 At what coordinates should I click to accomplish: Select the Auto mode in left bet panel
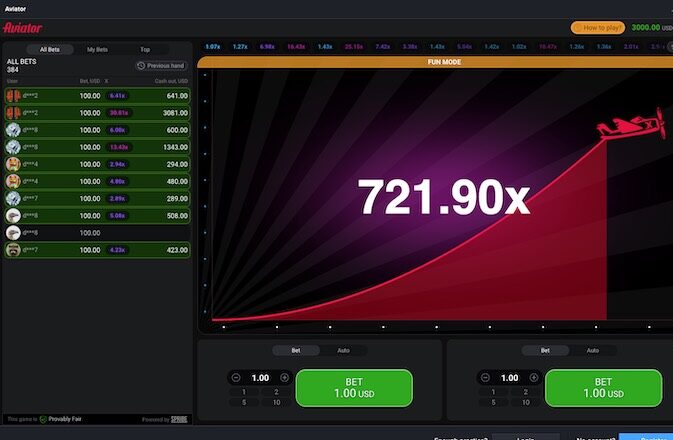tap(343, 351)
